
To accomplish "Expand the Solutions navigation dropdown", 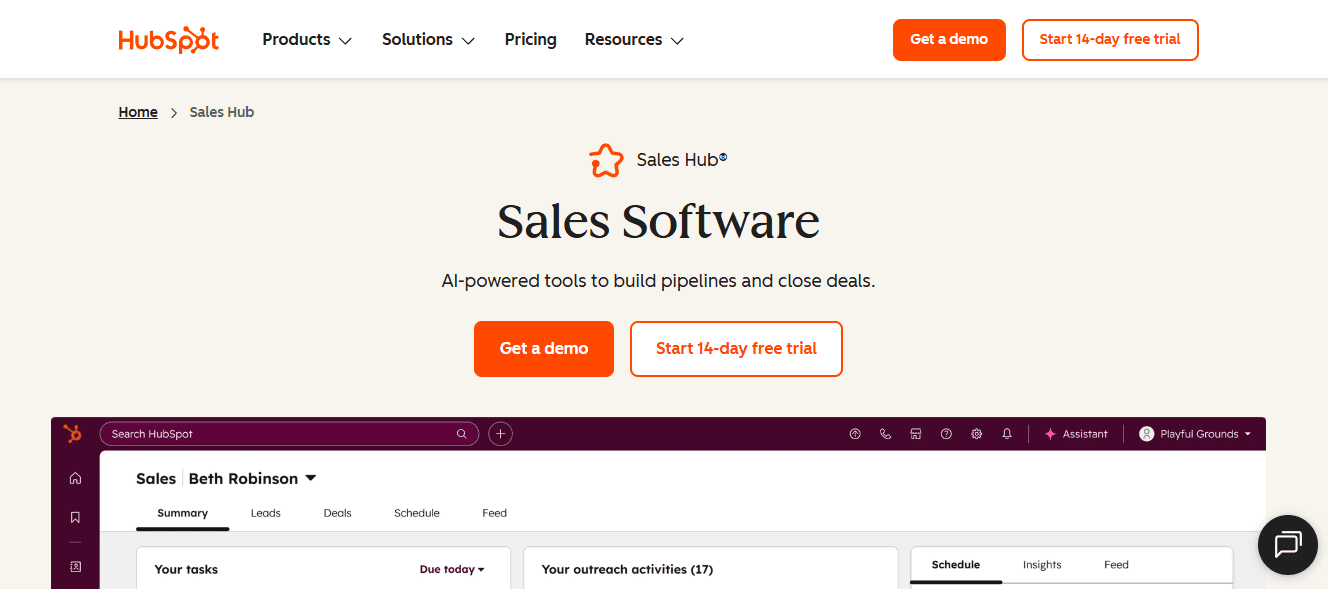I will (428, 39).
